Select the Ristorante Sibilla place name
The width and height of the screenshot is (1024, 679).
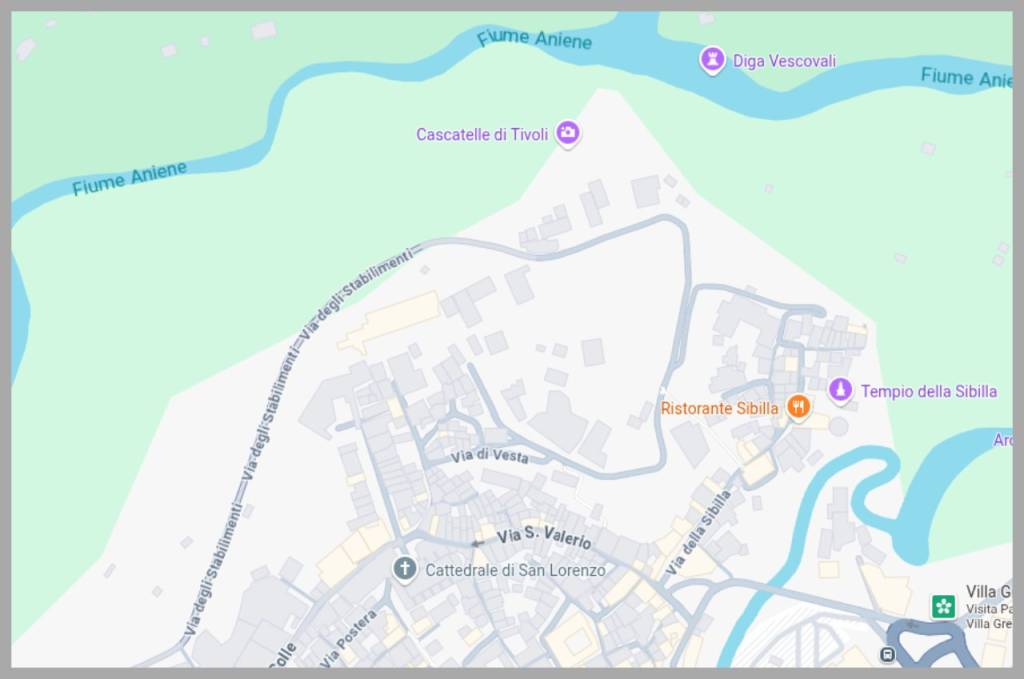click(x=719, y=409)
